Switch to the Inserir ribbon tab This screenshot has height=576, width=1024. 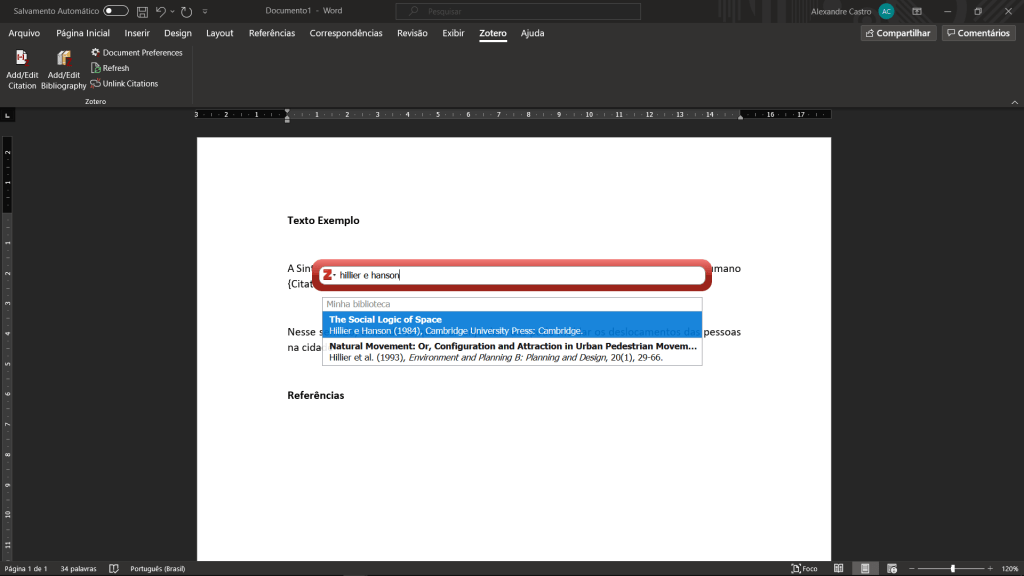click(x=137, y=33)
